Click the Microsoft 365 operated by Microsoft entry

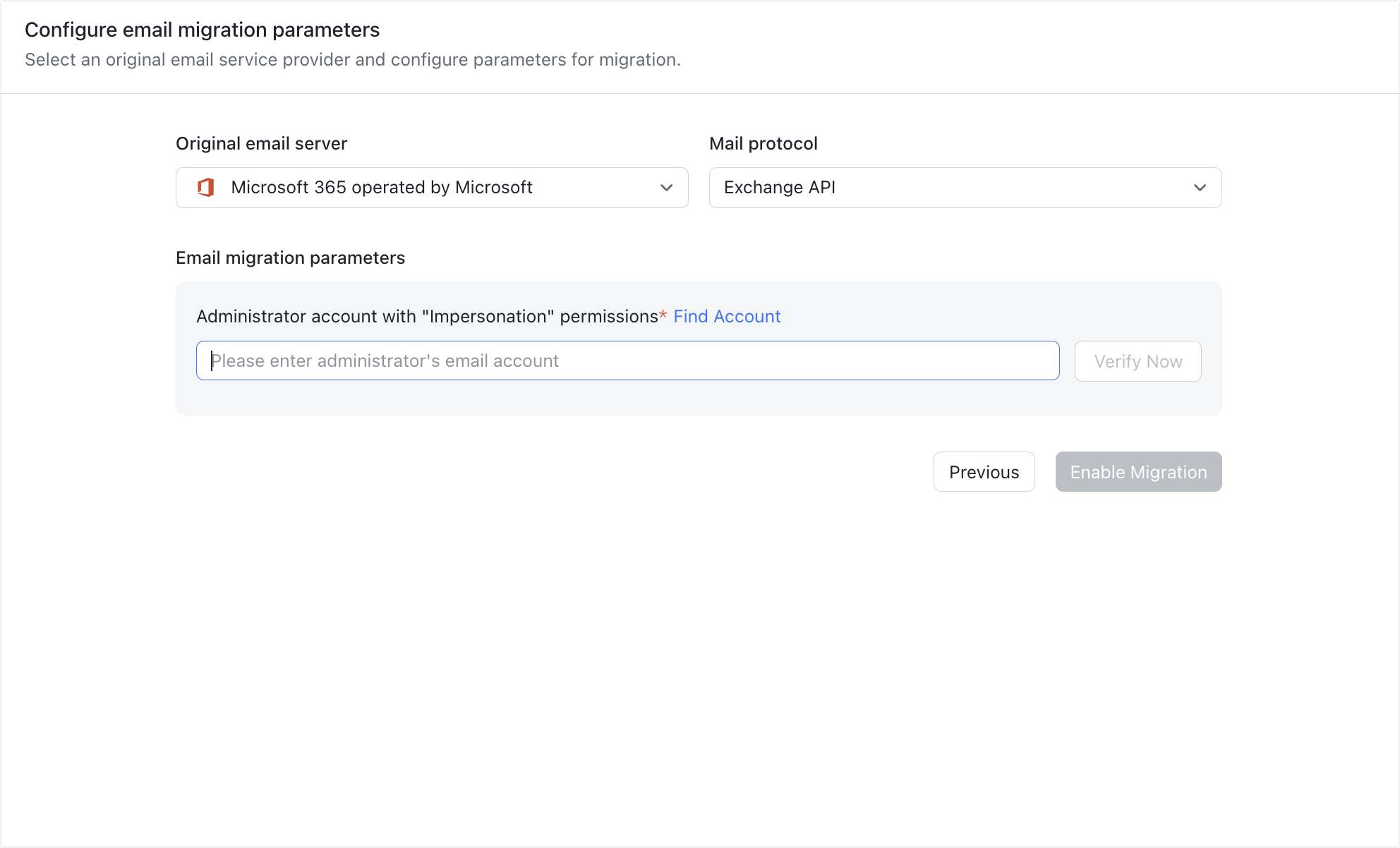click(x=382, y=188)
